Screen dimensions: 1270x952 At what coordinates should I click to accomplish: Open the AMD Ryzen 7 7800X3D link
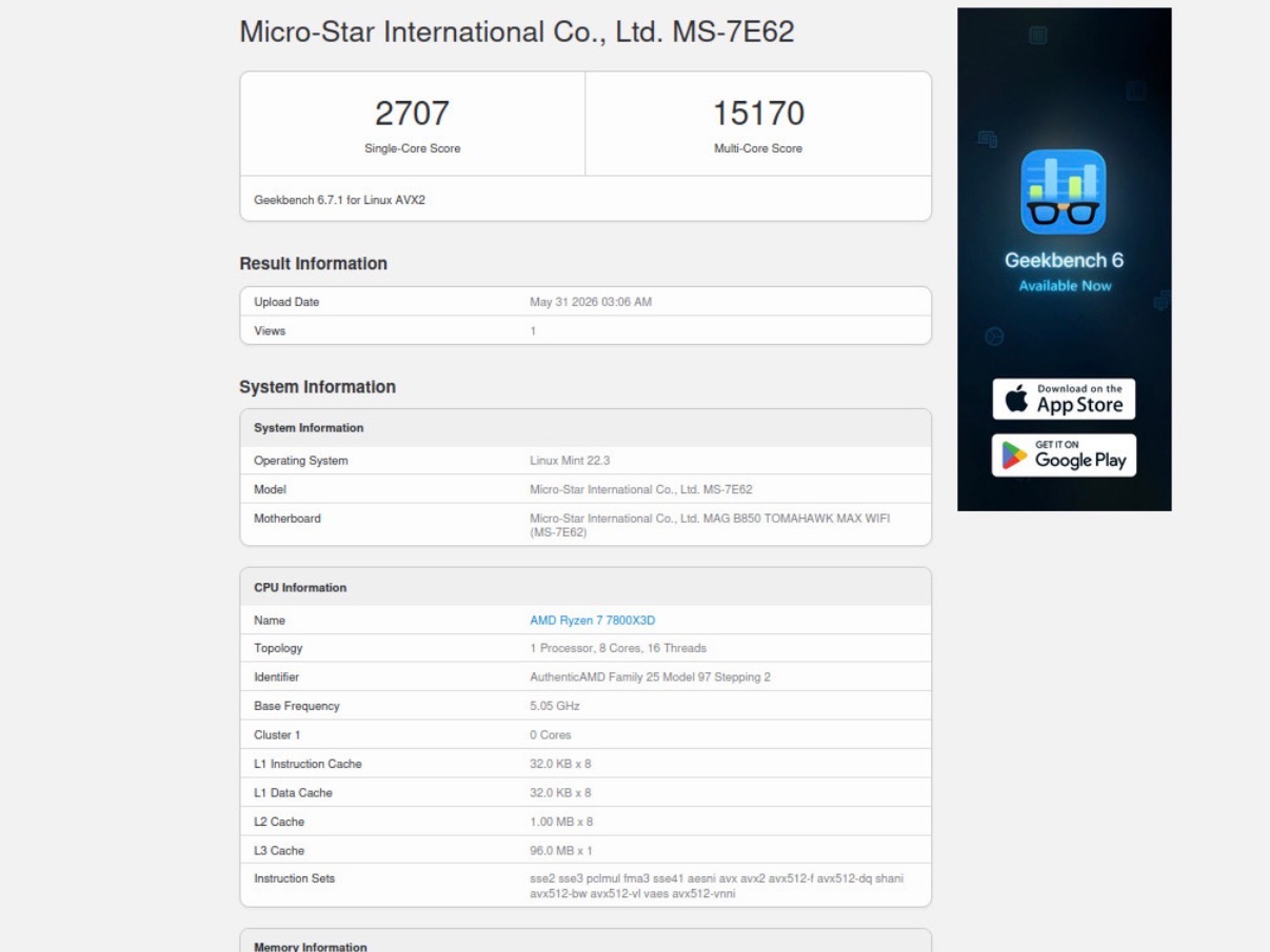tap(592, 620)
